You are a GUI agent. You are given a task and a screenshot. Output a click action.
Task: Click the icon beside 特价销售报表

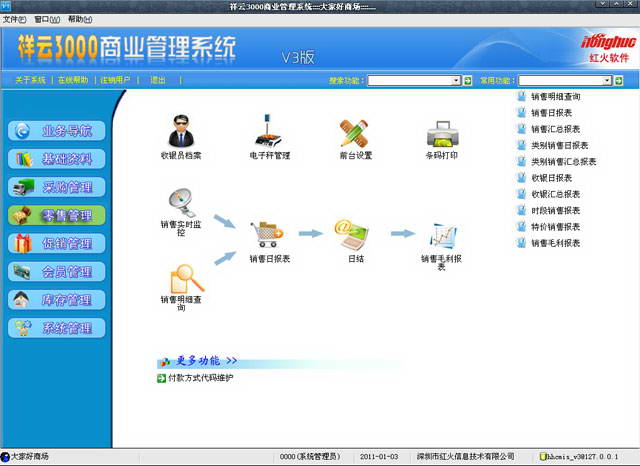coord(521,227)
